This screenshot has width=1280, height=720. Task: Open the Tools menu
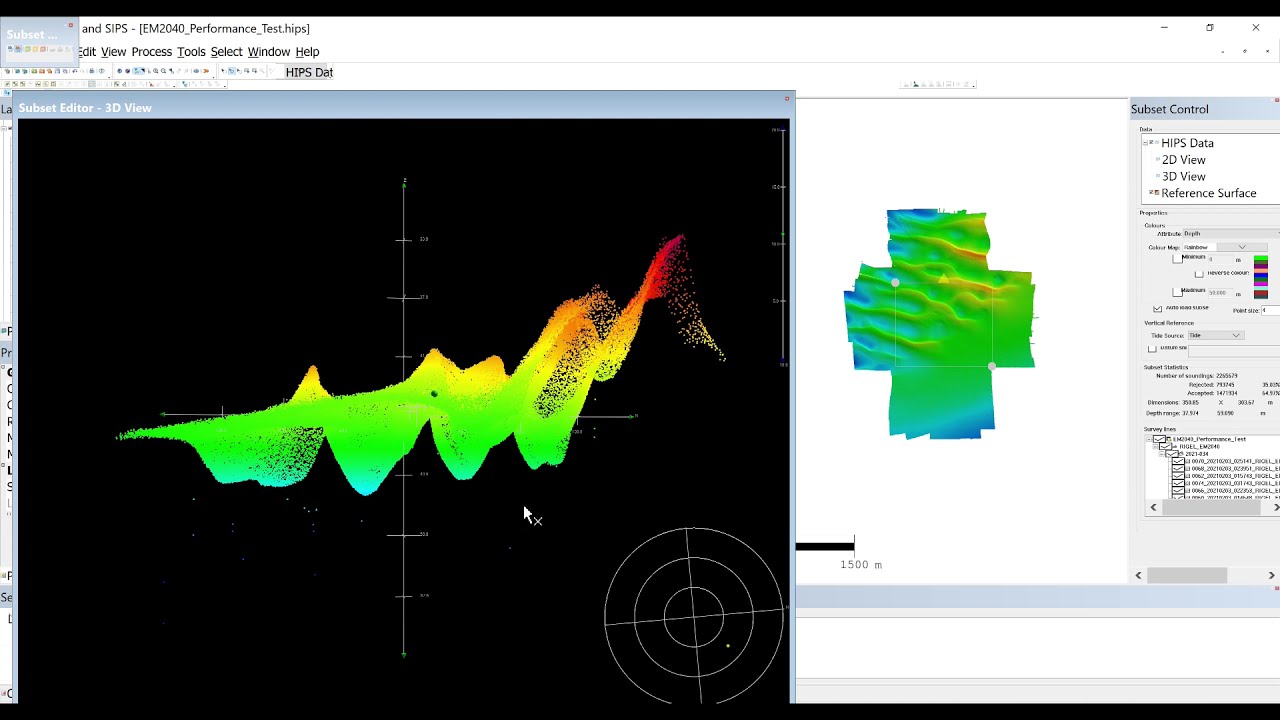click(191, 52)
